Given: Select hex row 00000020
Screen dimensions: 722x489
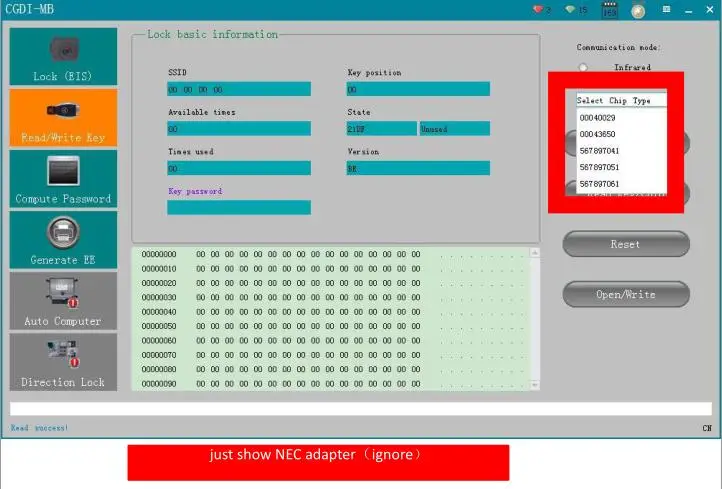Looking at the screenshot, I should tap(332, 283).
